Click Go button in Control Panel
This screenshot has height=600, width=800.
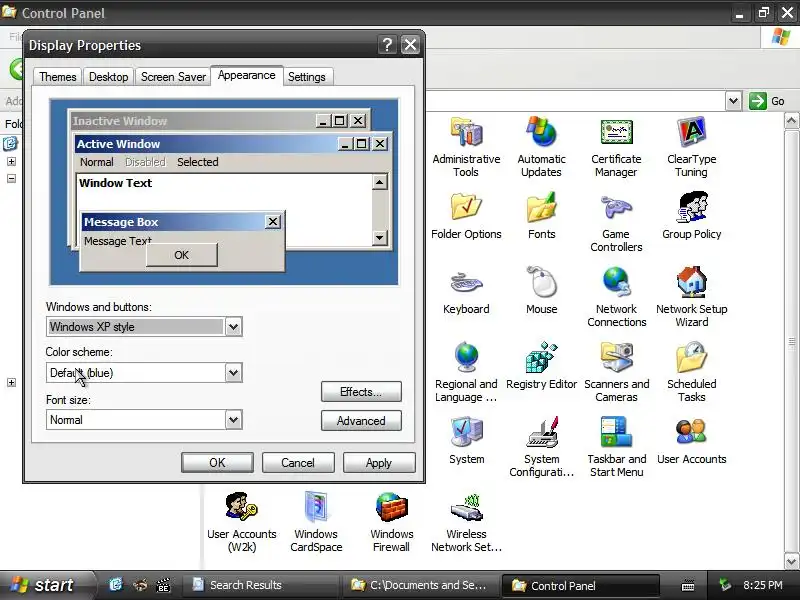[x=767, y=101]
